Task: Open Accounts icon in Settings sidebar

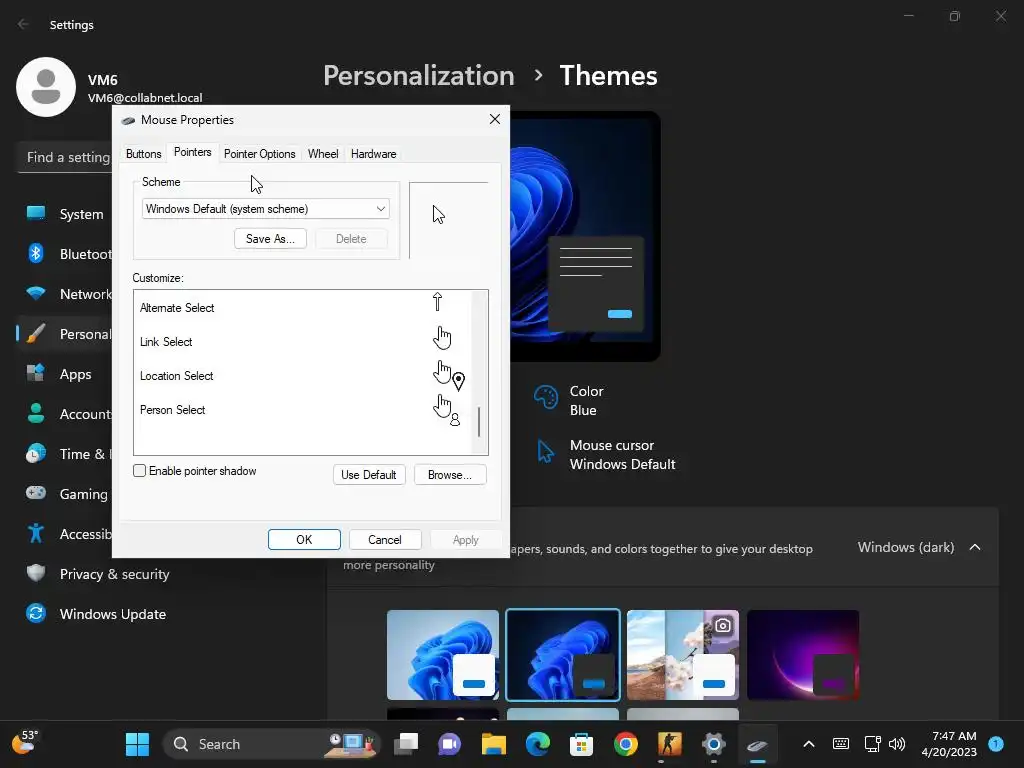Action: point(36,413)
